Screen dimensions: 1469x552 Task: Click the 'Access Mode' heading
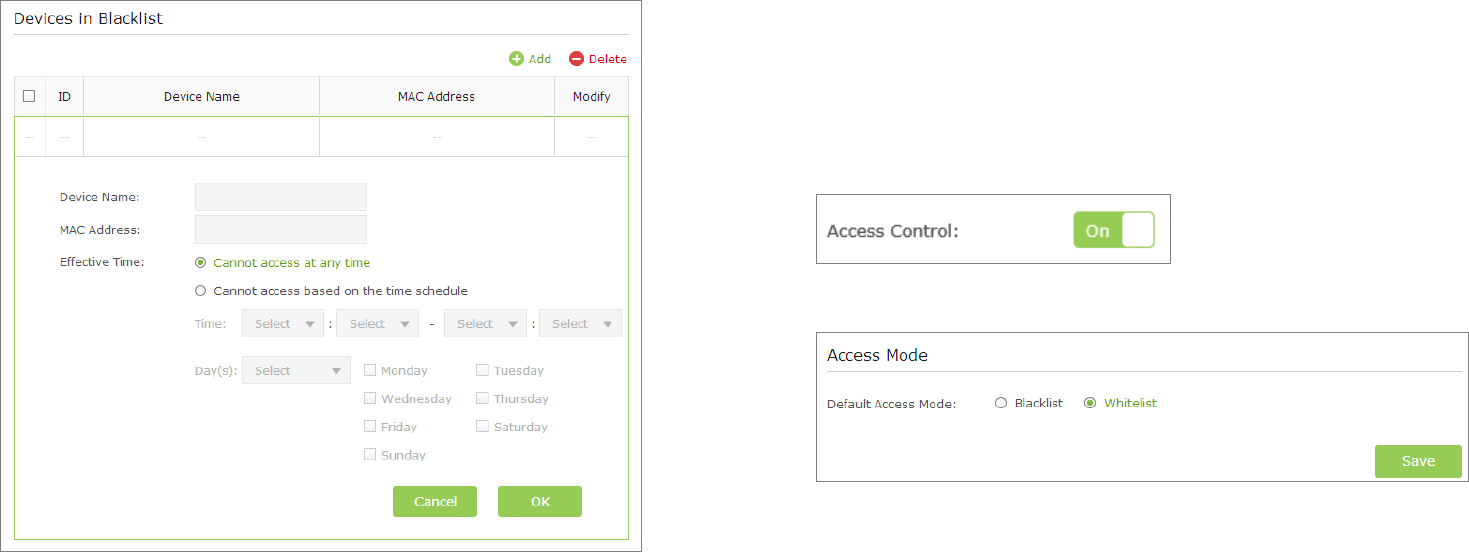pyautogui.click(x=877, y=355)
